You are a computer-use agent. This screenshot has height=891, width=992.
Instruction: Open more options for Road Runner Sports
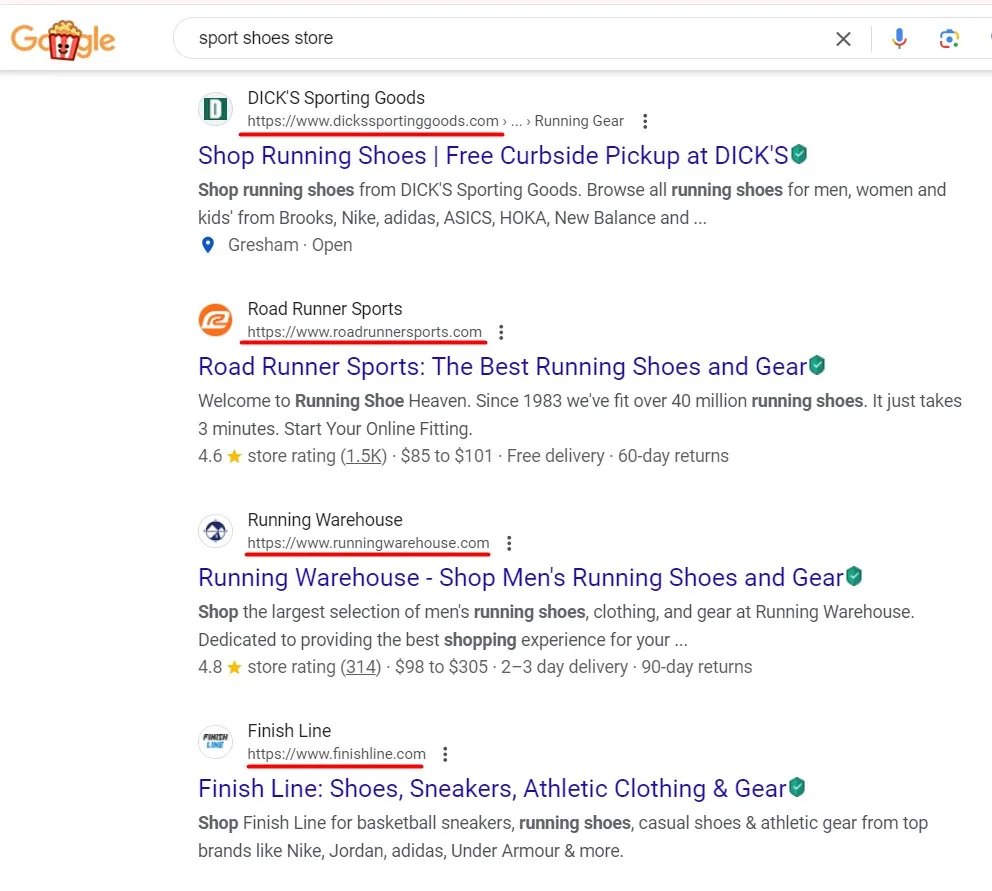click(x=501, y=332)
